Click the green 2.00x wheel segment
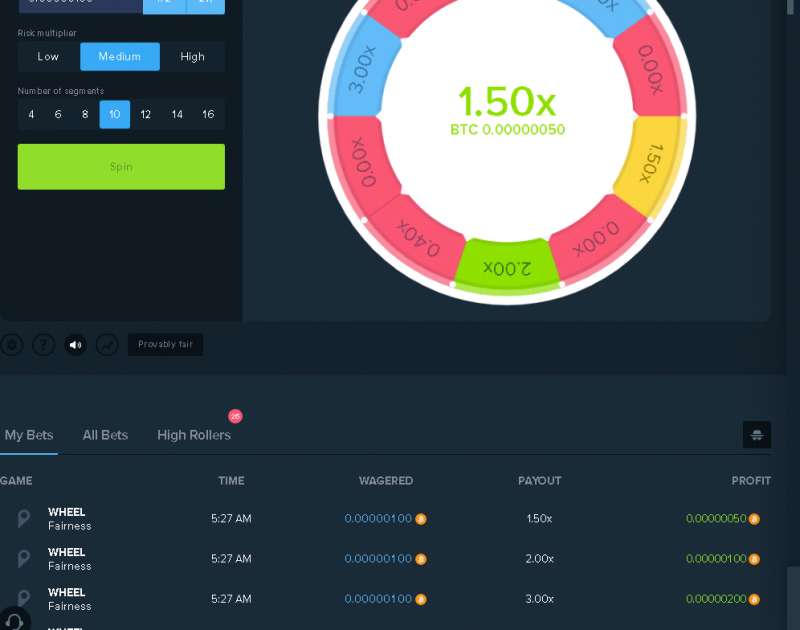 pos(507,267)
